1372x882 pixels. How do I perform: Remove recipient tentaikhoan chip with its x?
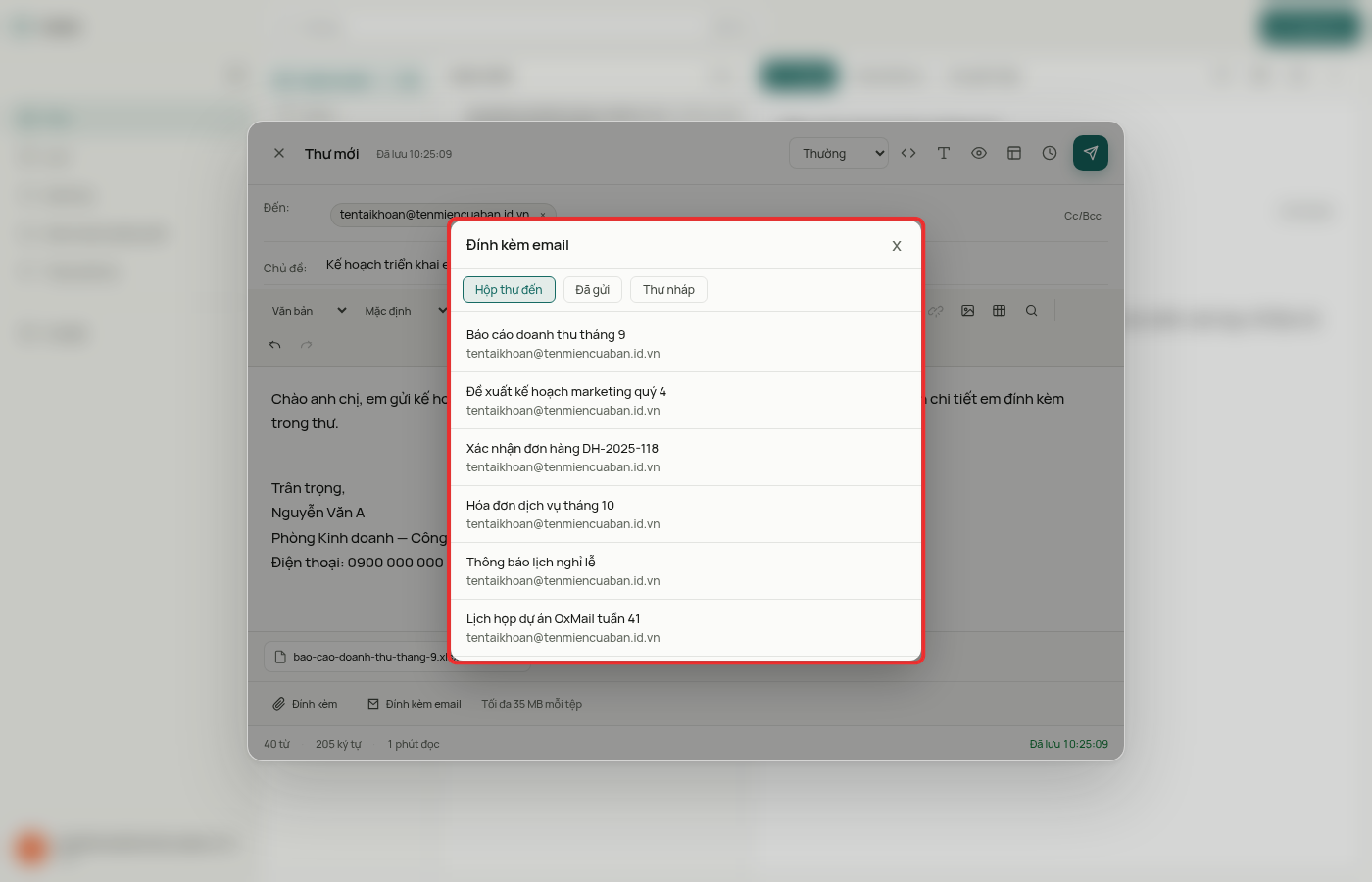[543, 215]
